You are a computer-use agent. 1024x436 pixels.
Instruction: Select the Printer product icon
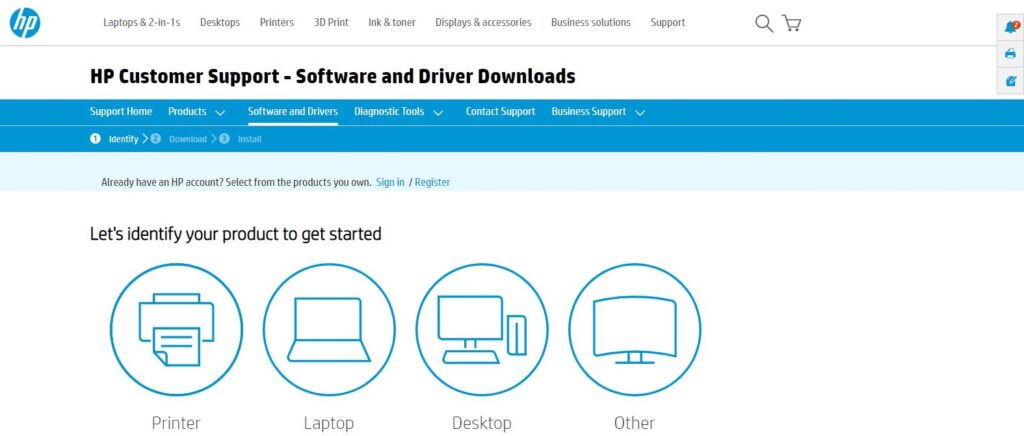point(176,330)
